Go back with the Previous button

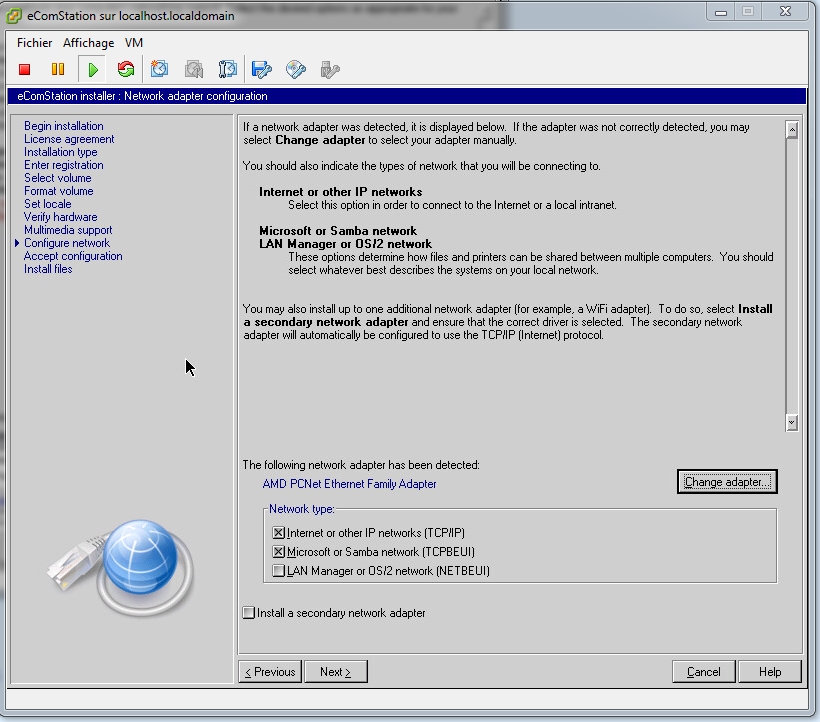(x=270, y=672)
